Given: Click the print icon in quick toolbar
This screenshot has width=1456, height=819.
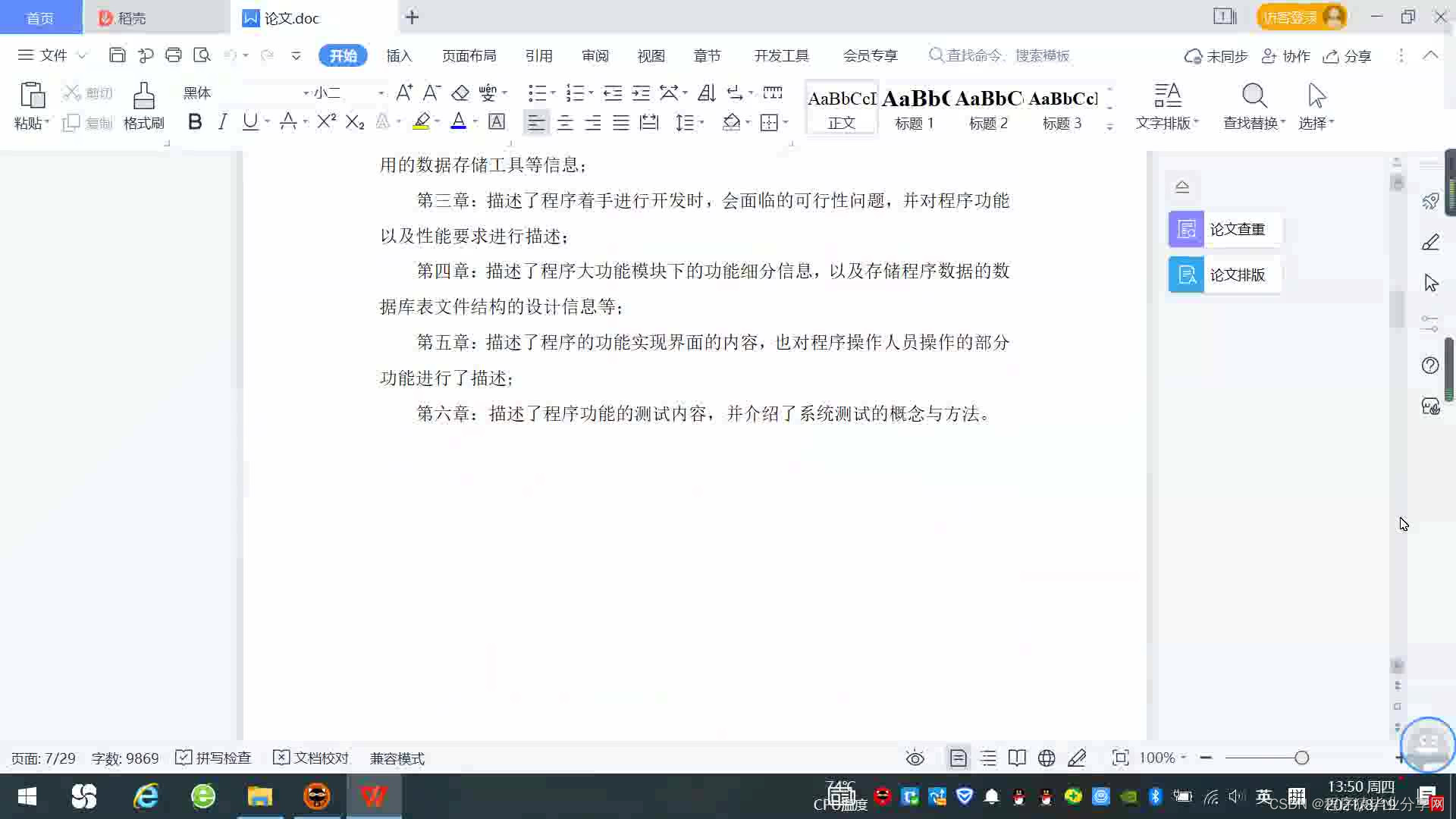Looking at the screenshot, I should [x=174, y=55].
